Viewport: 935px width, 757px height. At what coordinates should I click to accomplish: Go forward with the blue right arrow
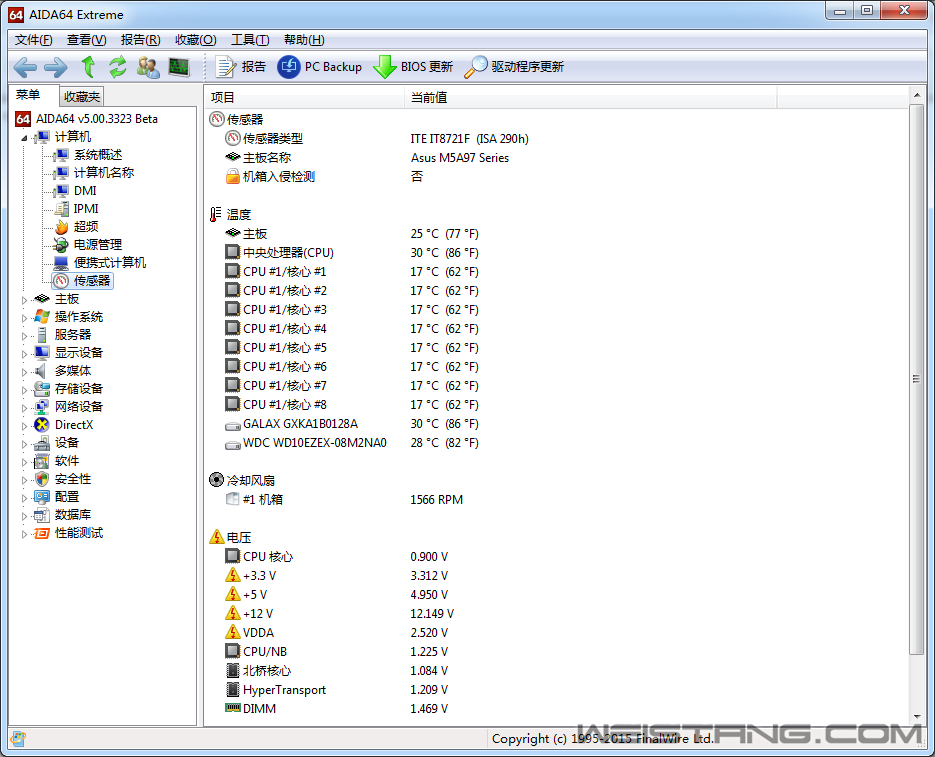(55, 67)
